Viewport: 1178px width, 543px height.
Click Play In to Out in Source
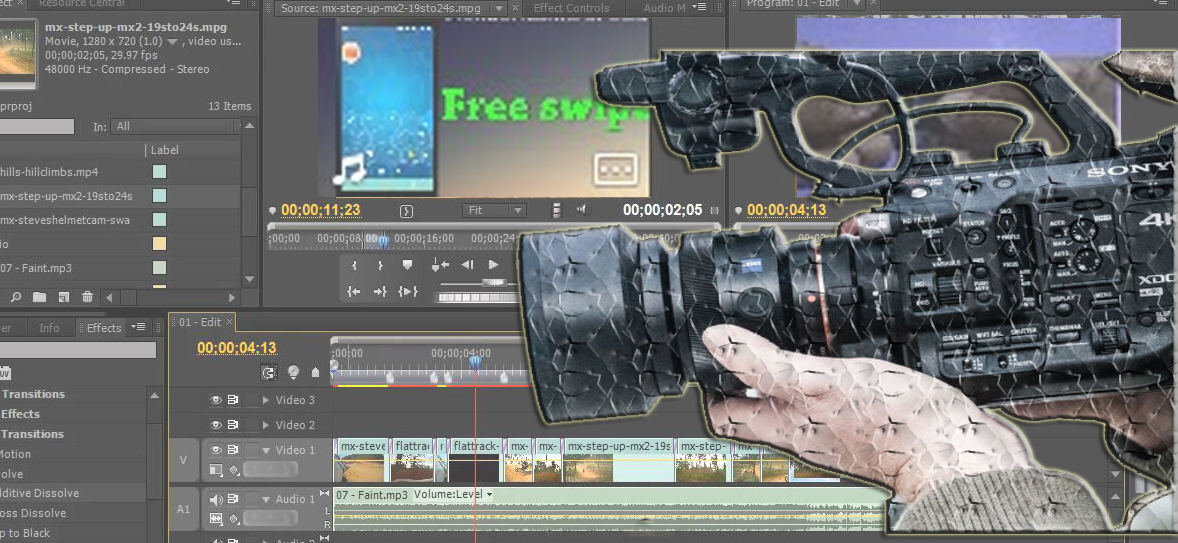[x=408, y=291]
